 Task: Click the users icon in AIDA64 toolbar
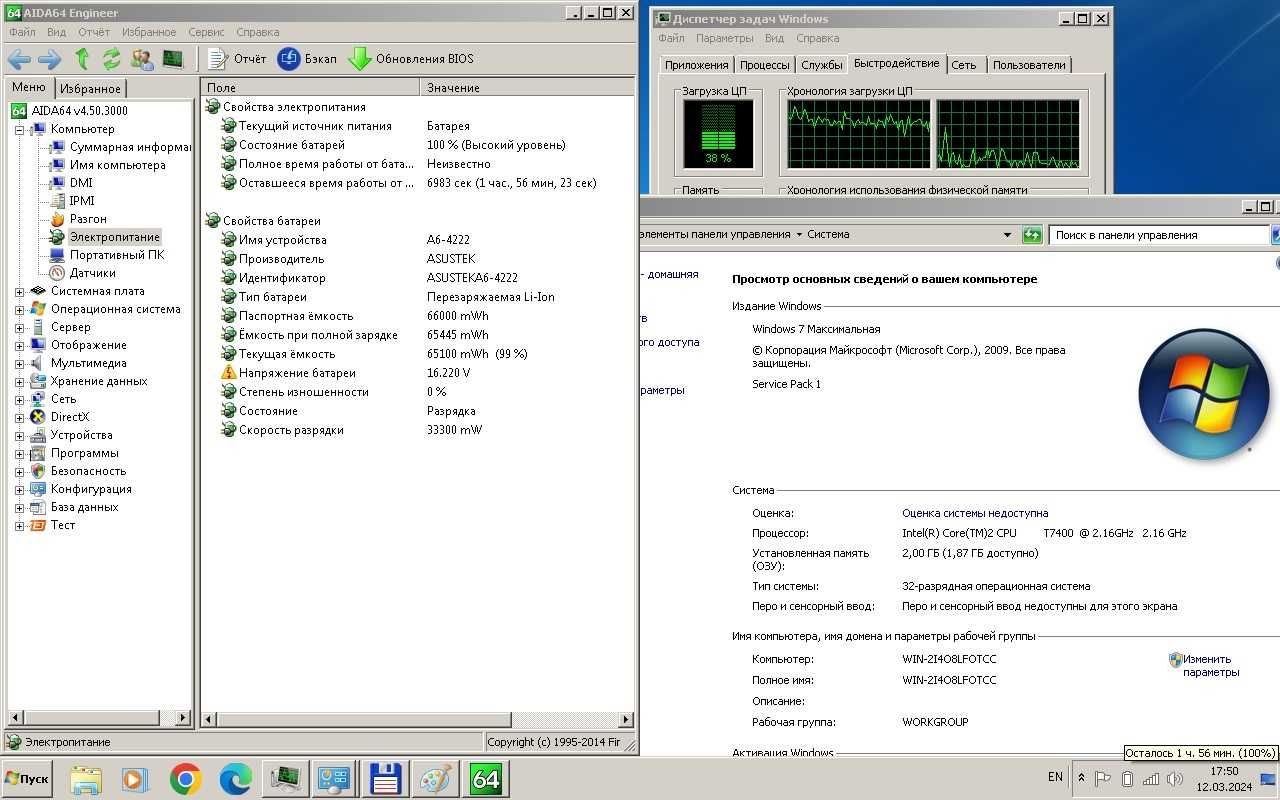point(142,59)
